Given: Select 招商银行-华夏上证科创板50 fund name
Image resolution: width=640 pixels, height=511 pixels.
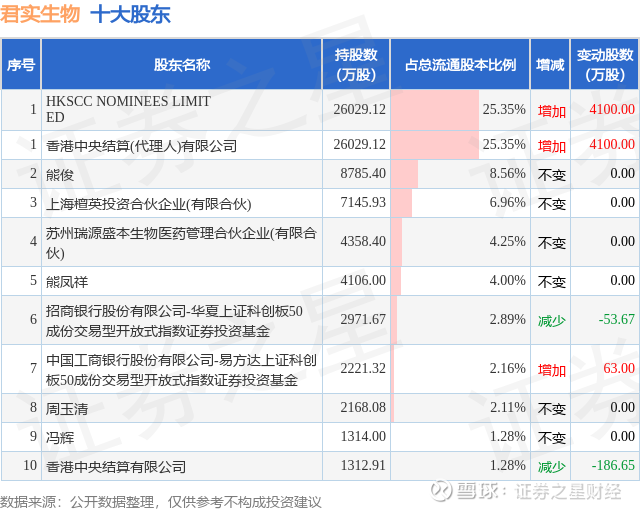Looking at the screenshot, I should (174, 320).
